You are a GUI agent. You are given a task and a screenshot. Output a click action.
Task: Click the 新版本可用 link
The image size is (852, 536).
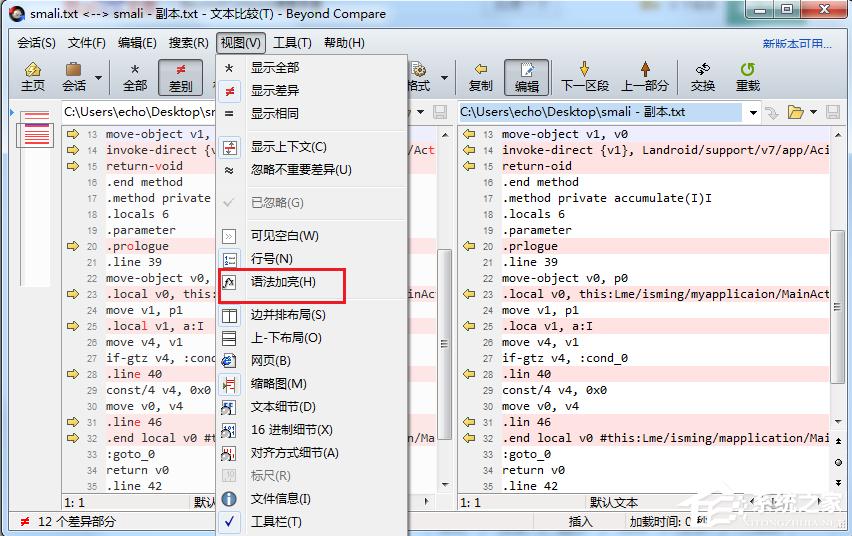click(x=797, y=43)
